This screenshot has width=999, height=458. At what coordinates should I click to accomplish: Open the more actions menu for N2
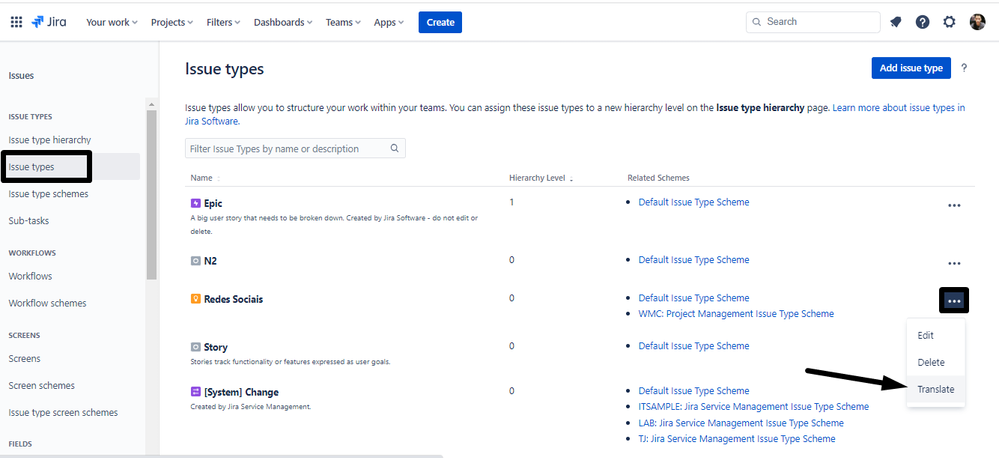click(x=954, y=263)
